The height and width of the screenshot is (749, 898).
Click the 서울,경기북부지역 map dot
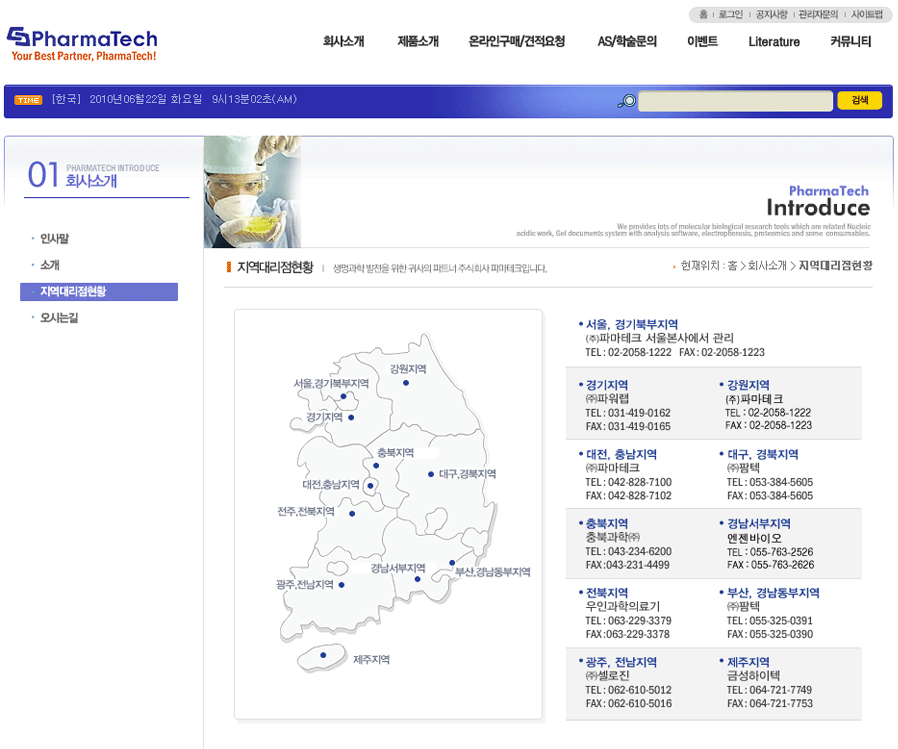point(344,396)
